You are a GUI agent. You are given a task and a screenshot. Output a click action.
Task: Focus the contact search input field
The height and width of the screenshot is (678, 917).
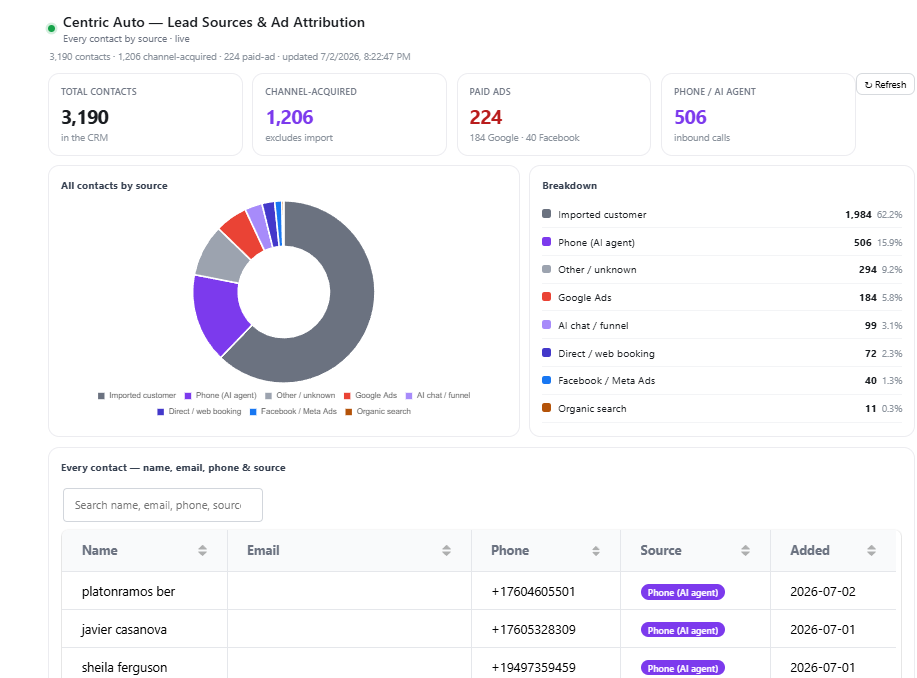point(163,505)
